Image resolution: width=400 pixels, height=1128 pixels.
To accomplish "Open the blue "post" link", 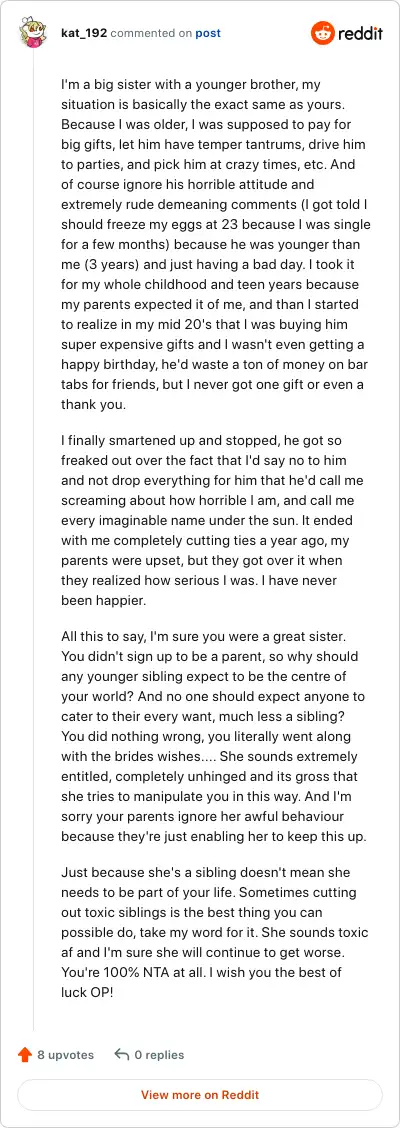I will [x=208, y=33].
